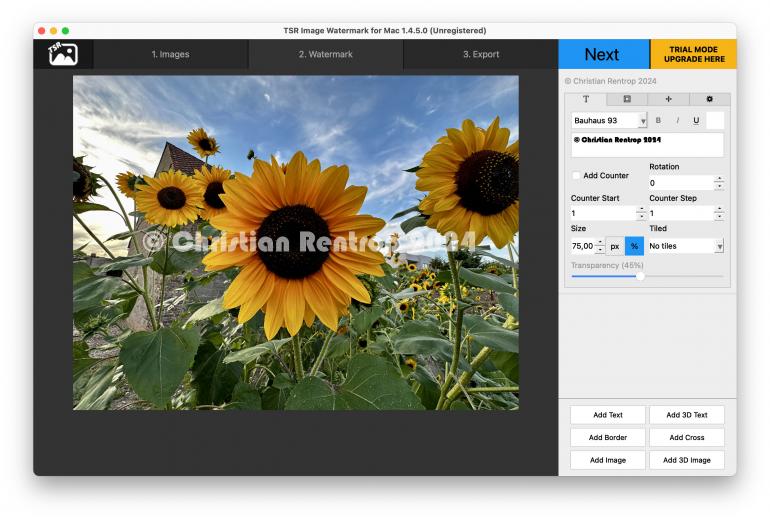This screenshot has height=520, width=770.
Task: Click the Counter Step field
Action: (681, 213)
